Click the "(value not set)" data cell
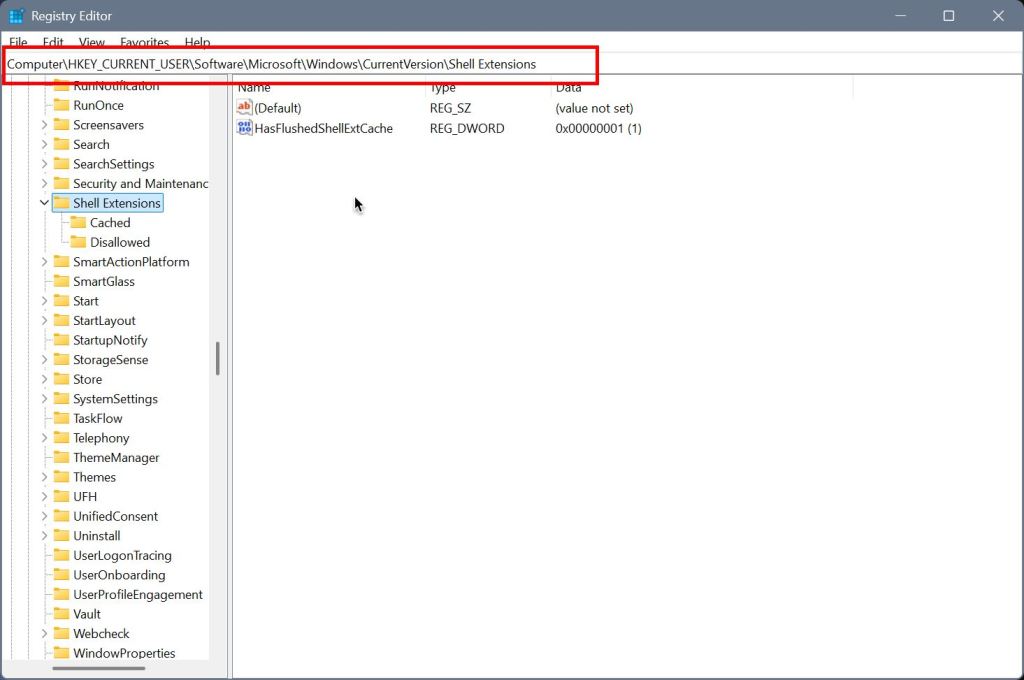Image resolution: width=1024 pixels, height=680 pixels. point(594,108)
